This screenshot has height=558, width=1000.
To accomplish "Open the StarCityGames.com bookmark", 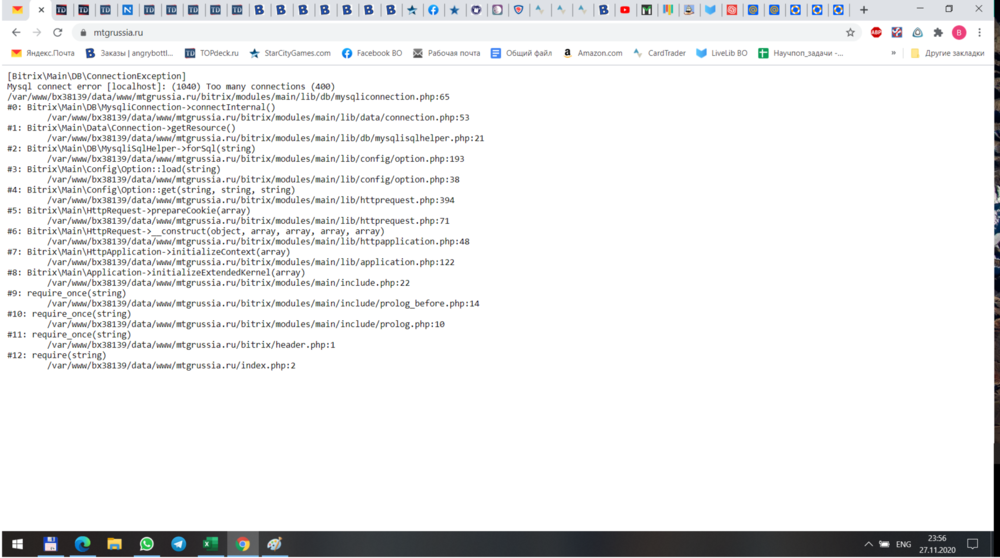I will (290, 53).
